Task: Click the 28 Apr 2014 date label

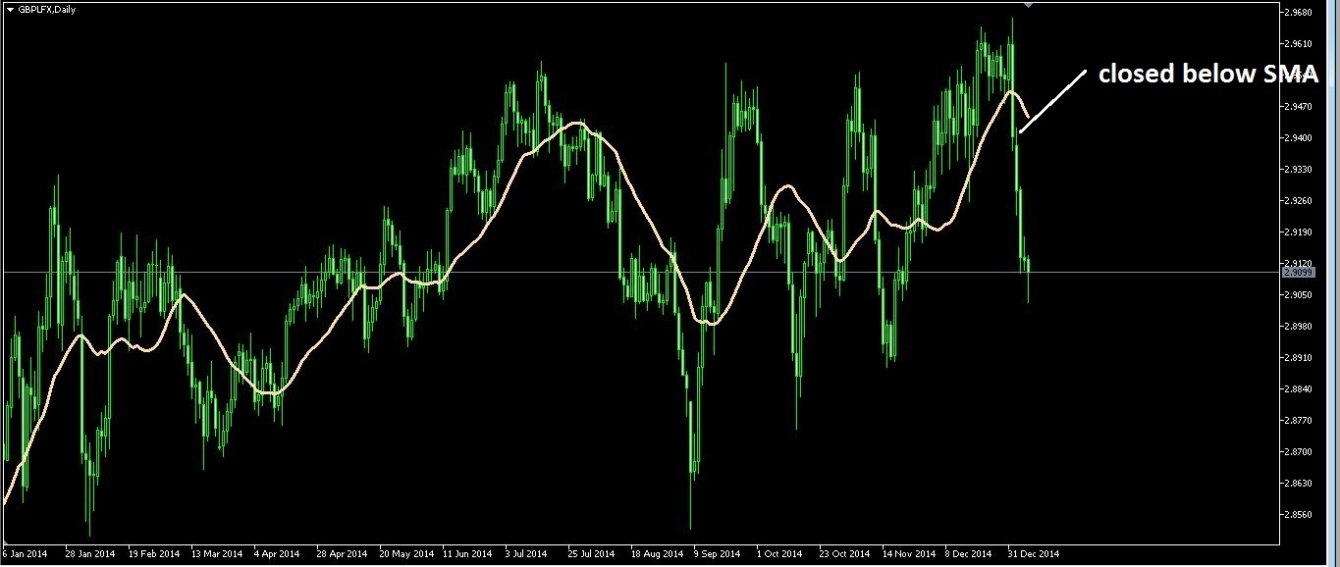Action: click(343, 553)
